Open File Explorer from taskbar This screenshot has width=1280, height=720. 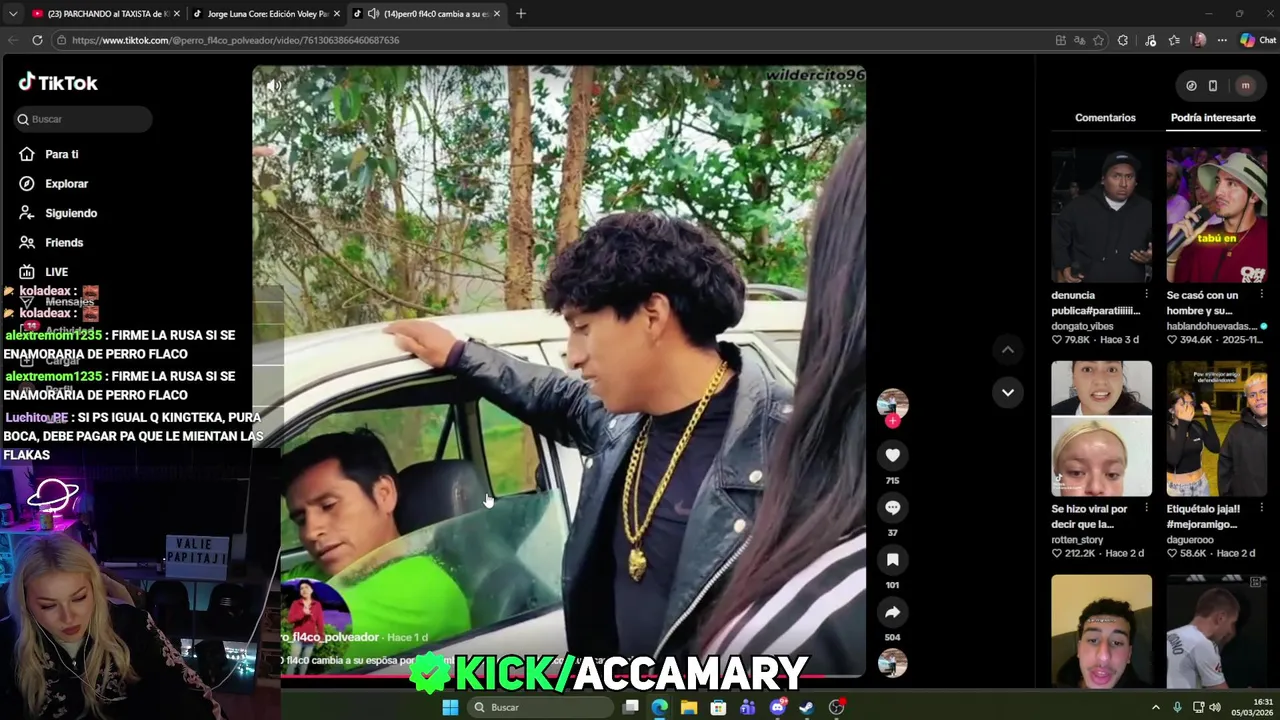click(689, 707)
